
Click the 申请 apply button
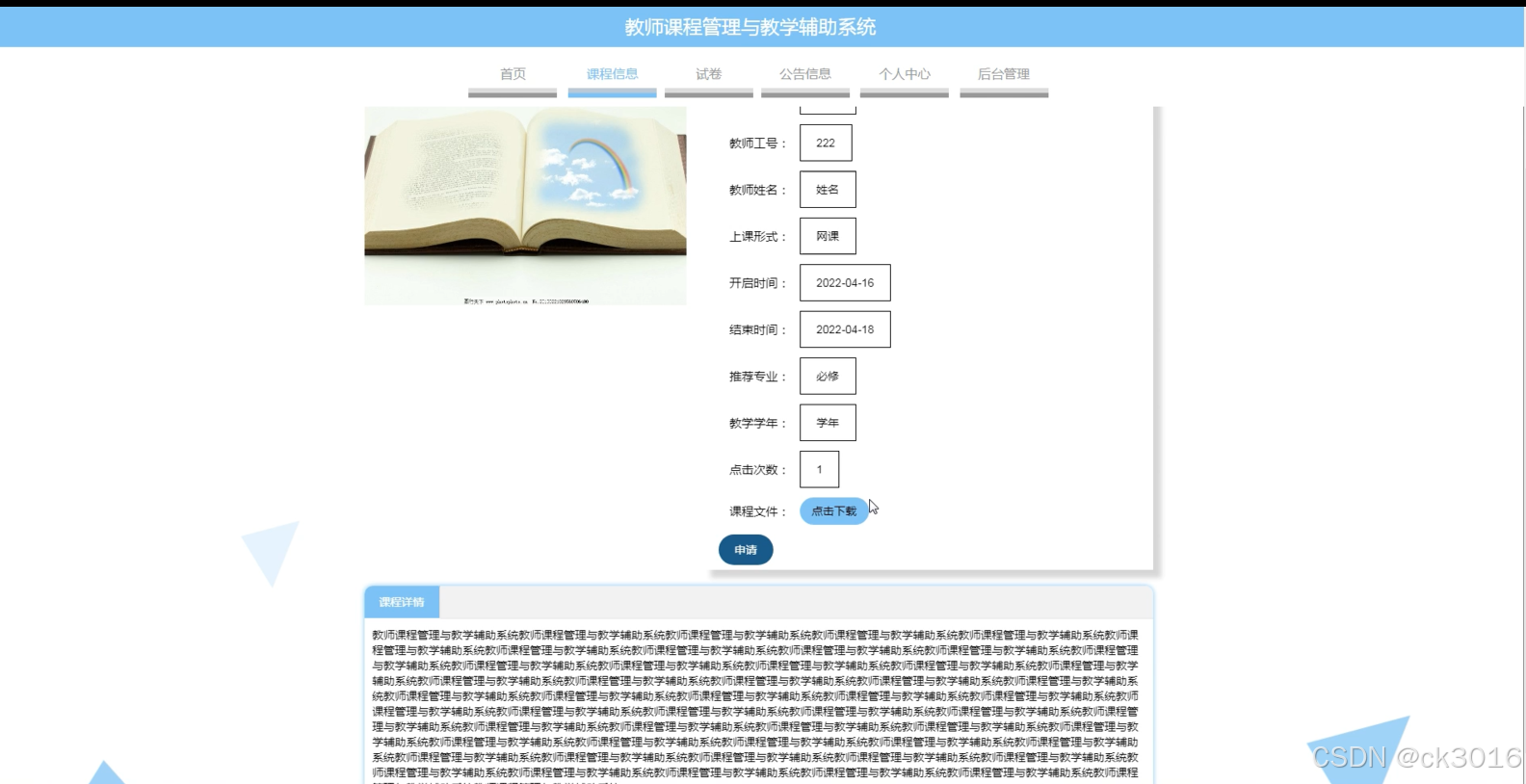746,550
